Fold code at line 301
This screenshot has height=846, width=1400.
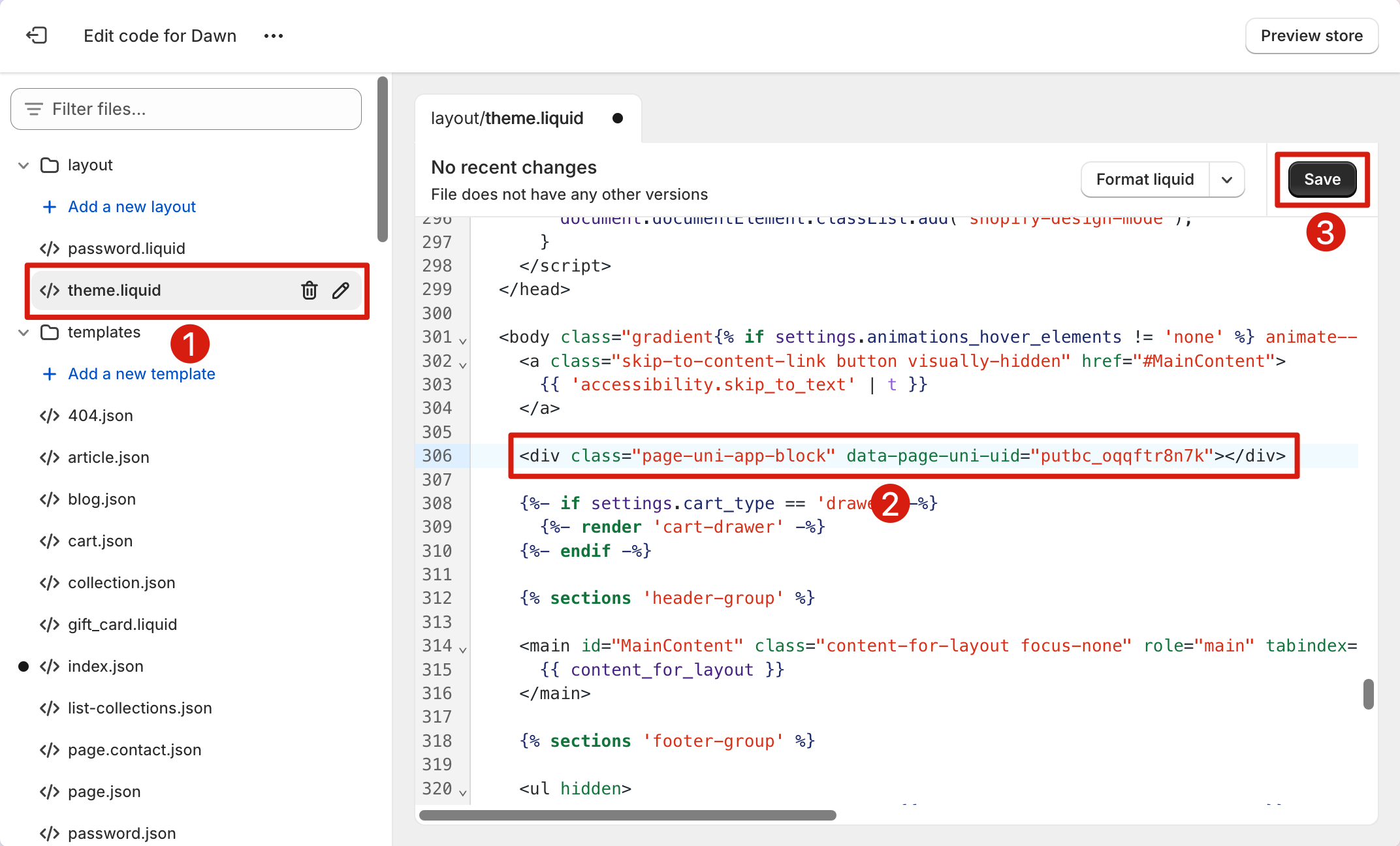click(x=463, y=341)
